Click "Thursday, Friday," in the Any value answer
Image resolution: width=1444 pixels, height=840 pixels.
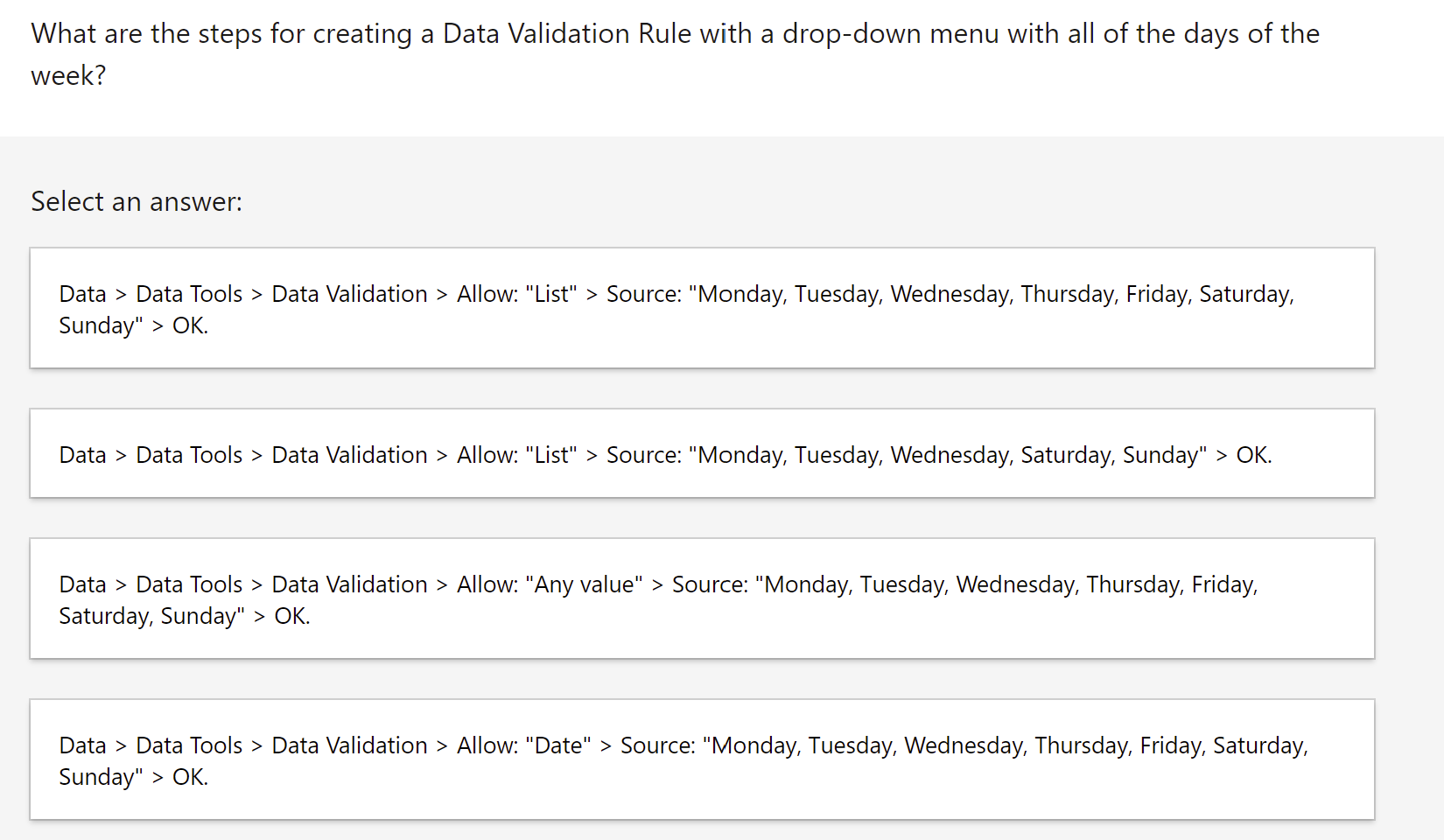pos(1172,584)
